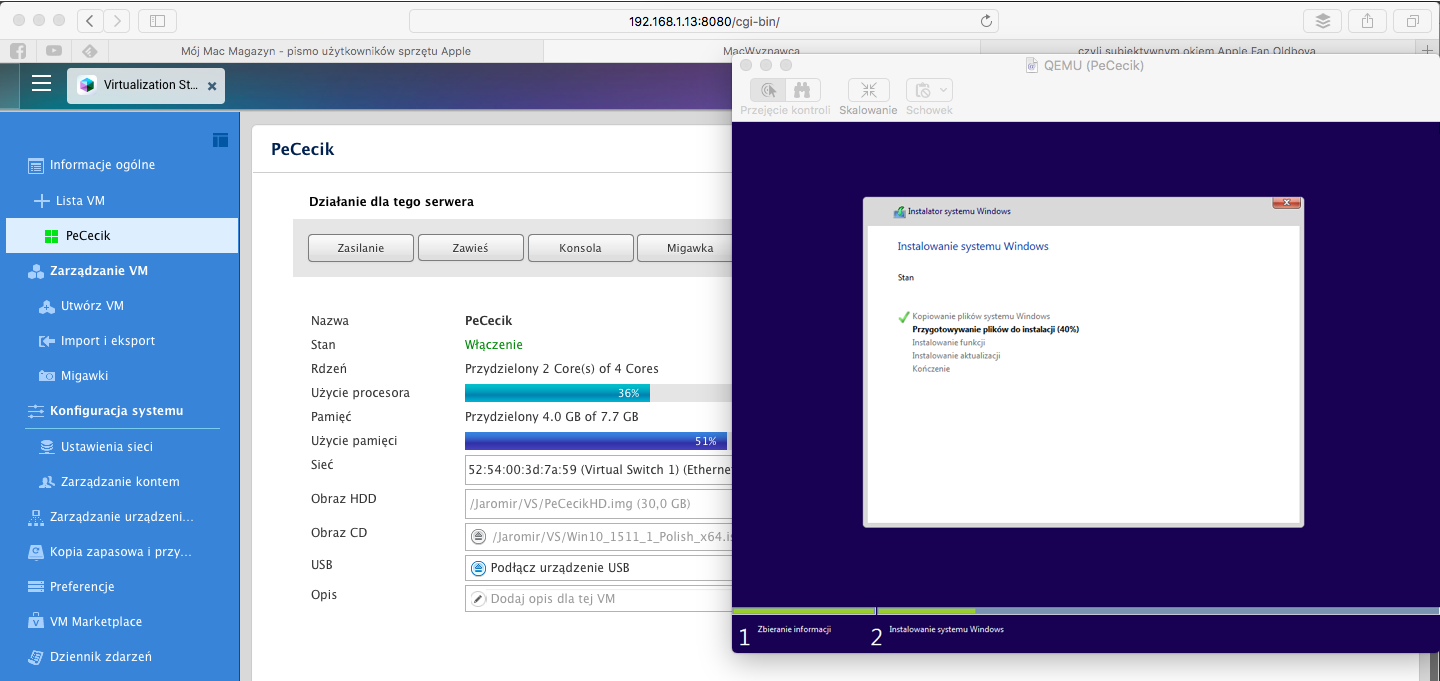Screen dimensions: 1440x681
Task: Open Safari's Share menu
Action: point(1367,21)
